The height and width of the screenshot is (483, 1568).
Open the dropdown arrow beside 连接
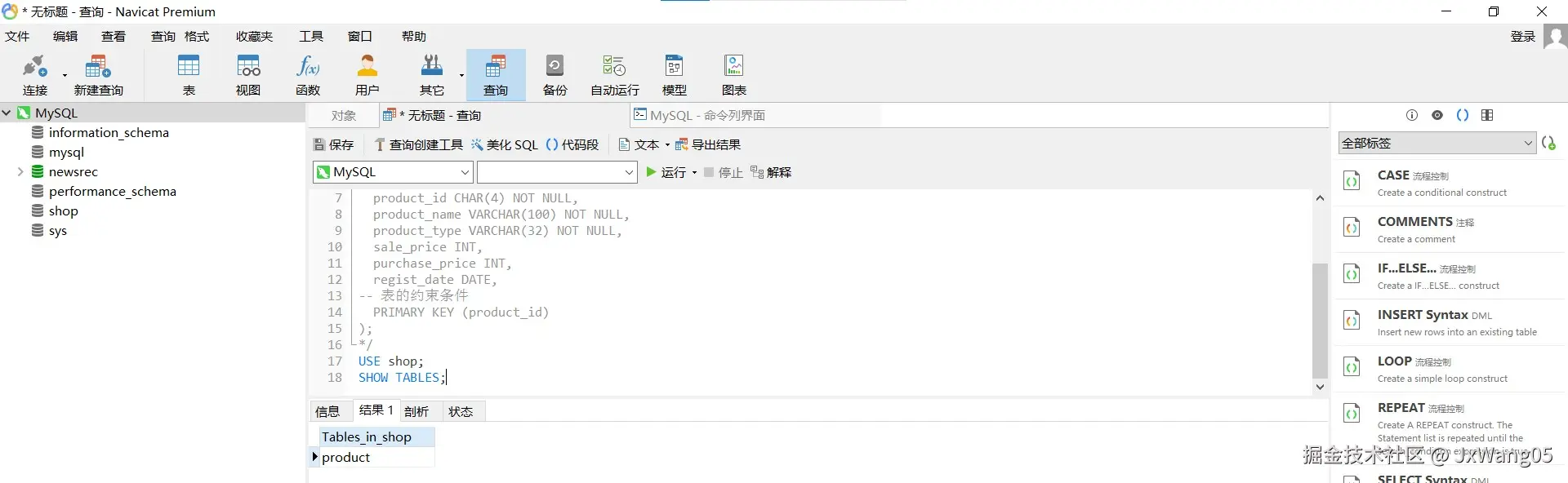coord(65,75)
